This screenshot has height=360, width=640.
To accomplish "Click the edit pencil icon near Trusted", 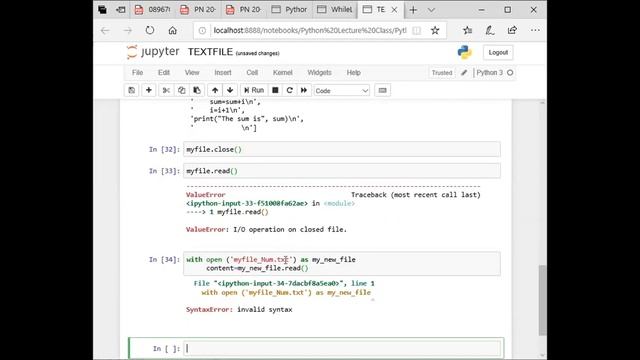I will pos(464,73).
